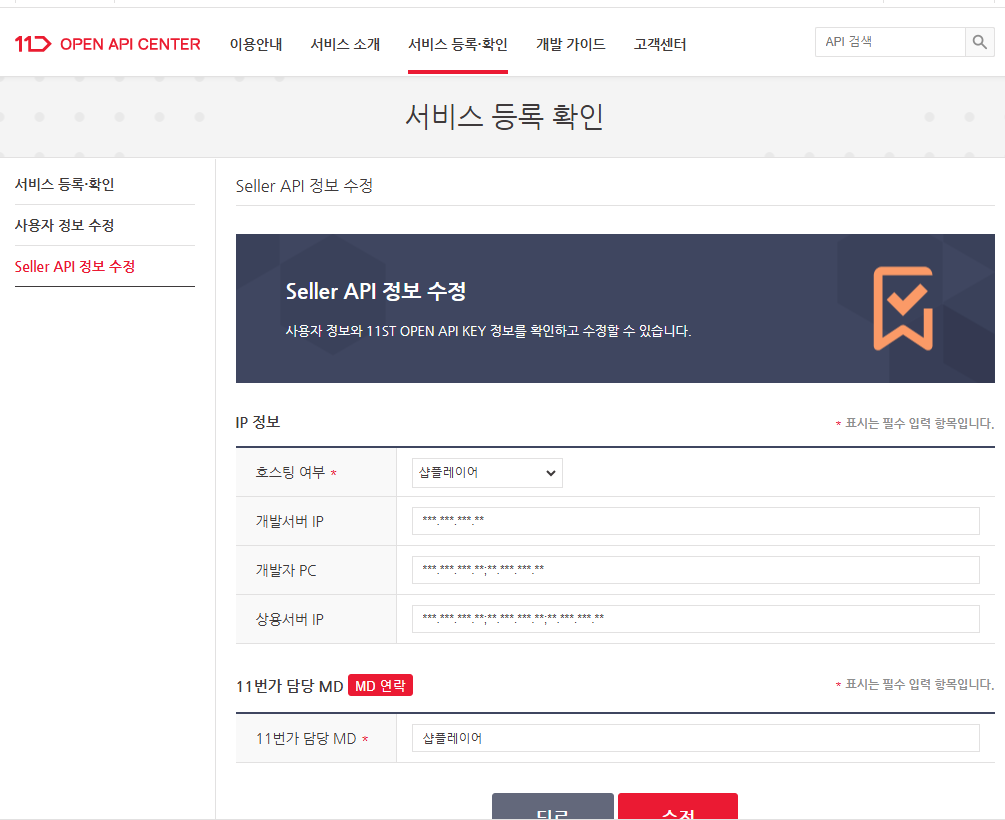Click the orange bookmark check icon

coord(903,308)
